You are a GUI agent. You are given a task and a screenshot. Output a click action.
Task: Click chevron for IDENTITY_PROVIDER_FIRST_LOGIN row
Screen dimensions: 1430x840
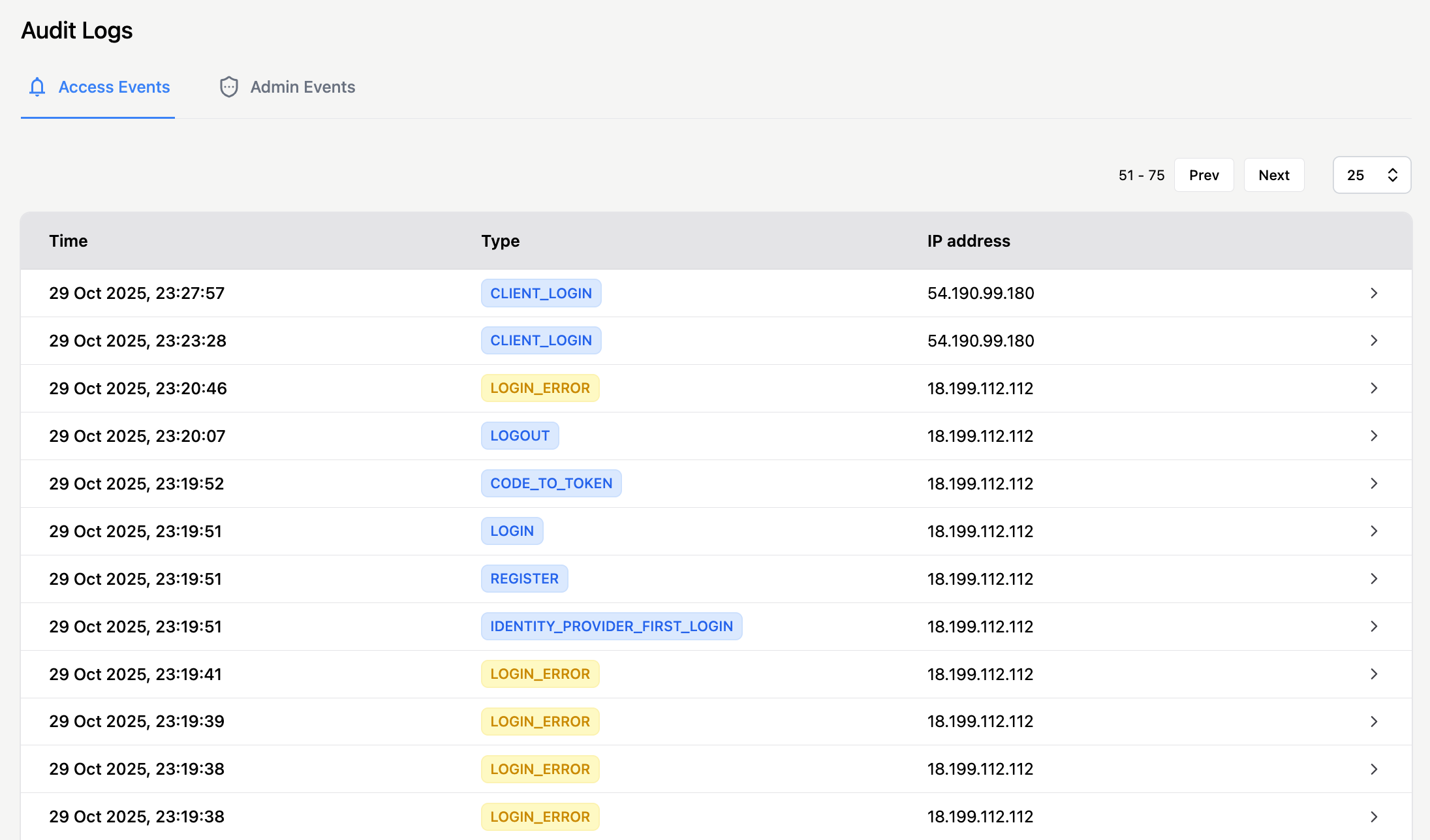pyautogui.click(x=1373, y=627)
